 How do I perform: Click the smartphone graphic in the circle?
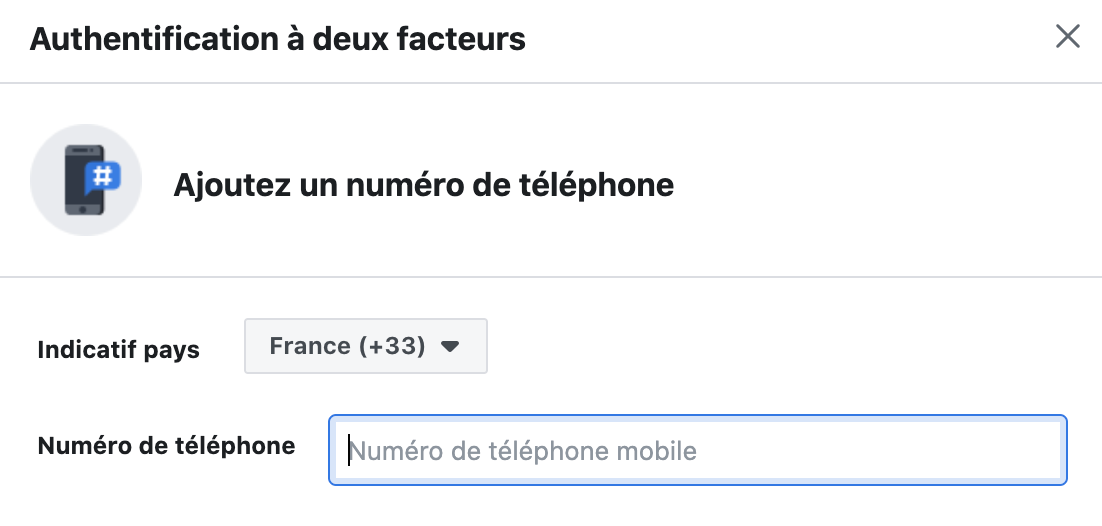coord(84,180)
